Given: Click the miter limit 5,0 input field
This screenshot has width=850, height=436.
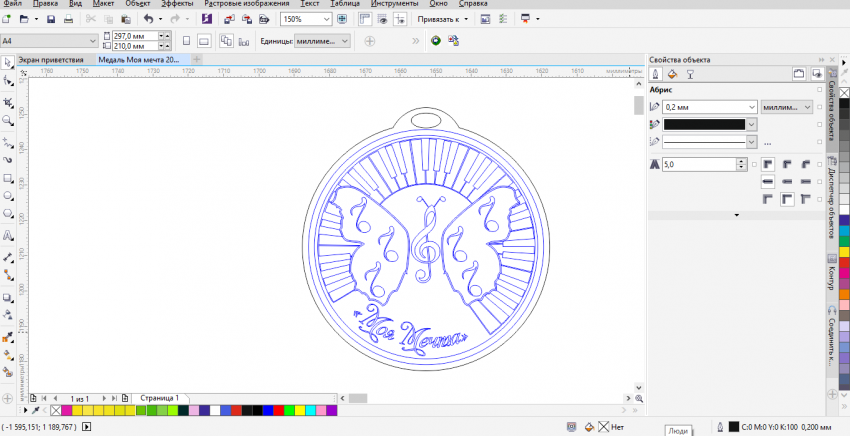Looking at the screenshot, I should [704, 163].
